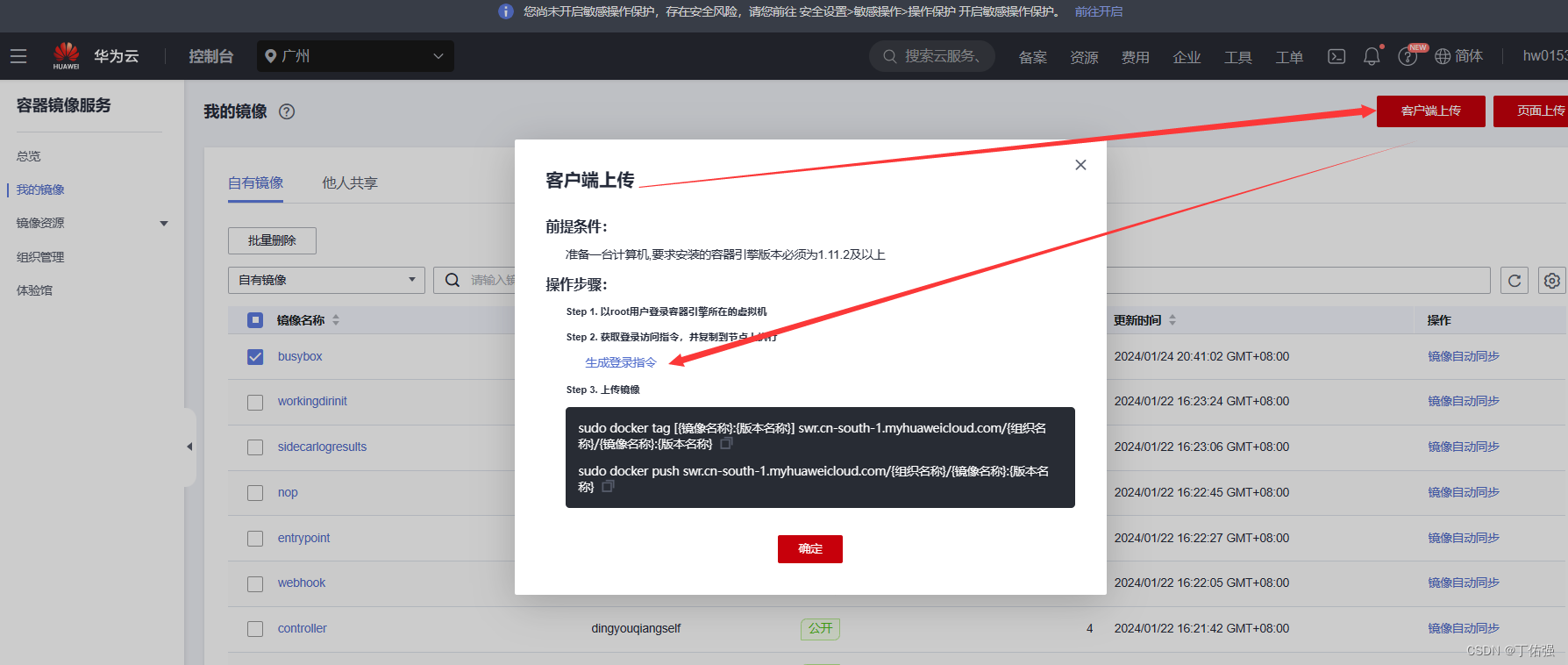This screenshot has width=1568, height=665.
Task: Close the 客户端上传 dialog
Action: [x=1080, y=165]
